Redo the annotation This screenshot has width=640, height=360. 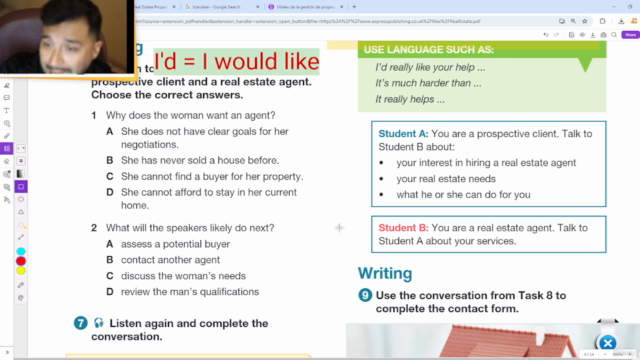tap(556, 35)
